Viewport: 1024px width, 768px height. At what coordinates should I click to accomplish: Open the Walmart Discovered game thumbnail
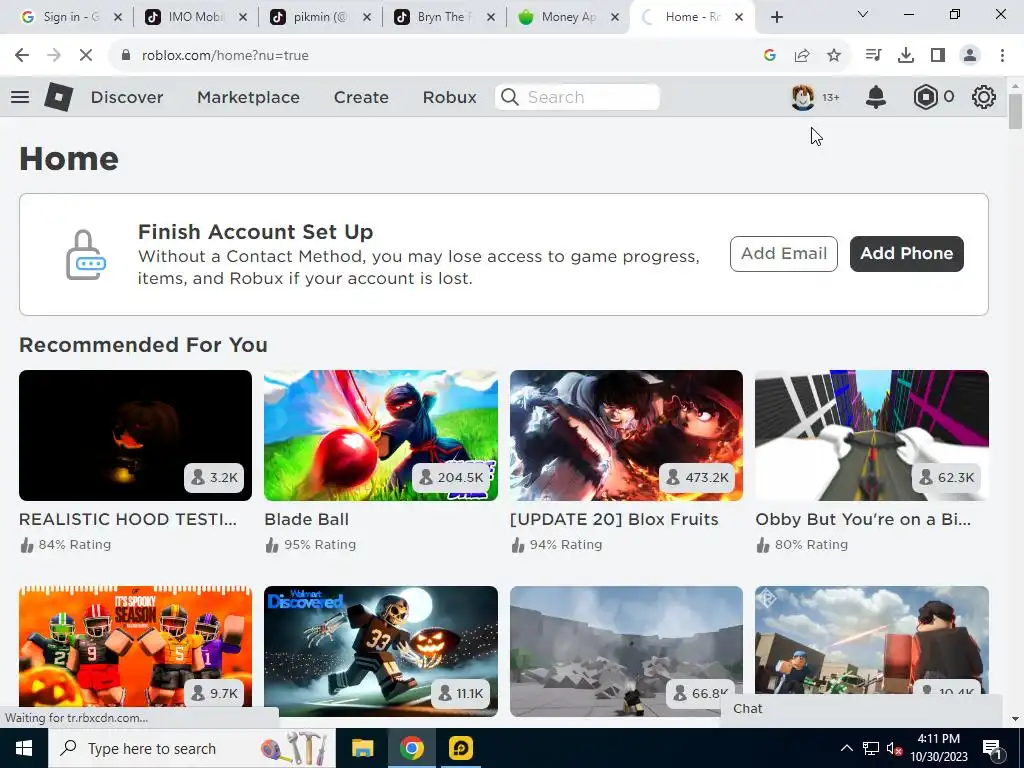point(381,651)
